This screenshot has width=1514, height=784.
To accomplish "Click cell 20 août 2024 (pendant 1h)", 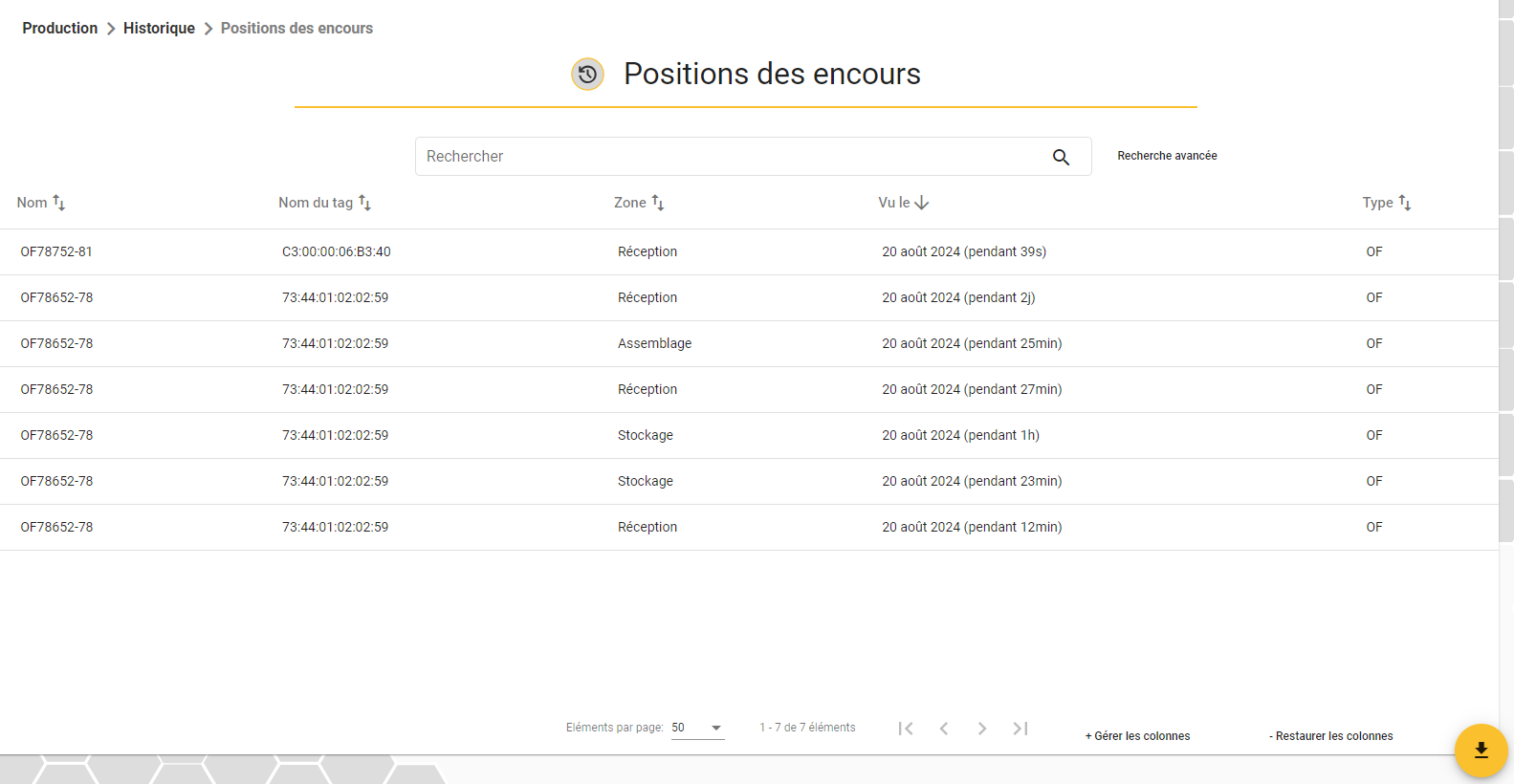I will coord(960,436).
